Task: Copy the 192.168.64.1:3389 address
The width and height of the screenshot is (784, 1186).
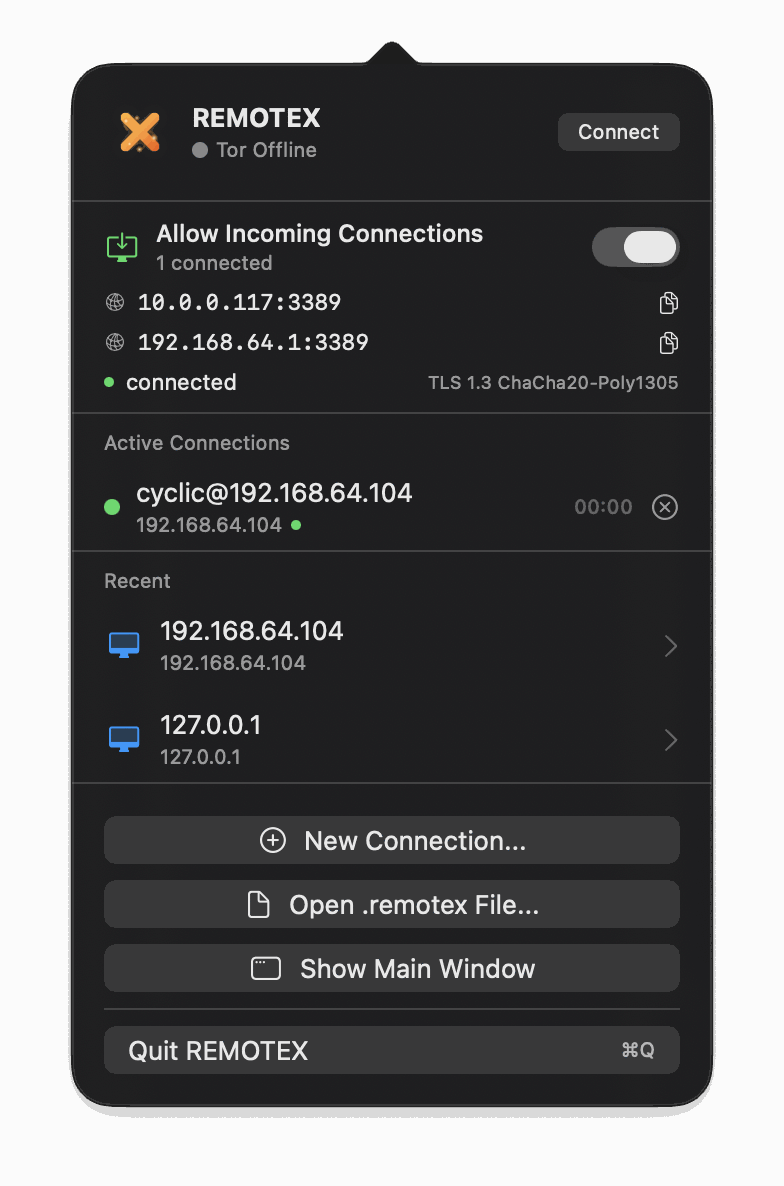Action: 668,343
